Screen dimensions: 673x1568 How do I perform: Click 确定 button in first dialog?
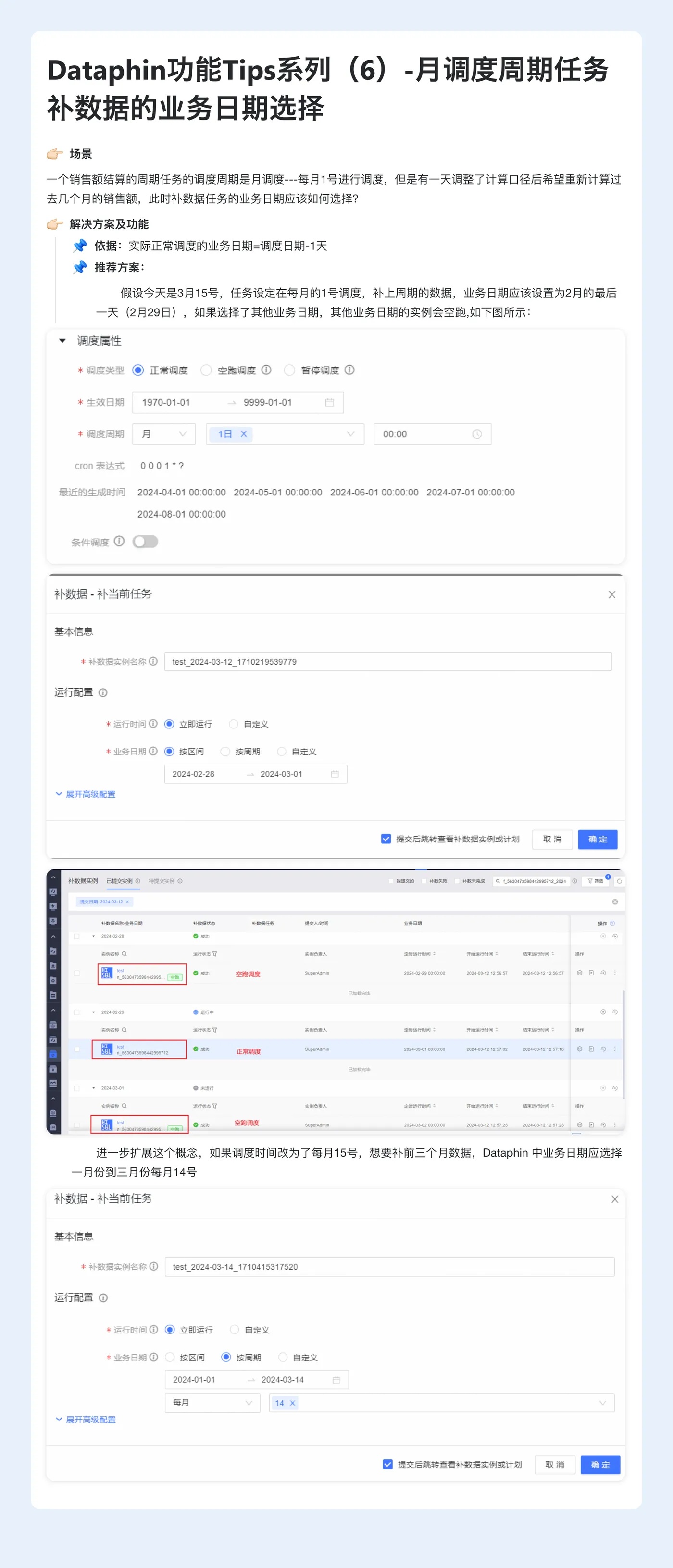[x=598, y=839]
